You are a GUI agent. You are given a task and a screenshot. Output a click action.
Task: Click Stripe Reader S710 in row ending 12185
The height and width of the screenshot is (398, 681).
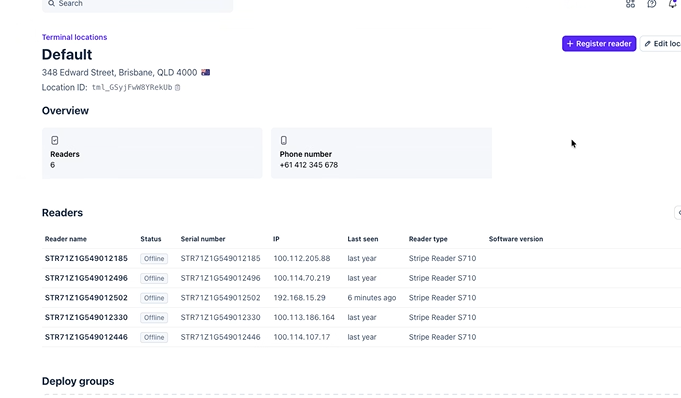[442, 259]
